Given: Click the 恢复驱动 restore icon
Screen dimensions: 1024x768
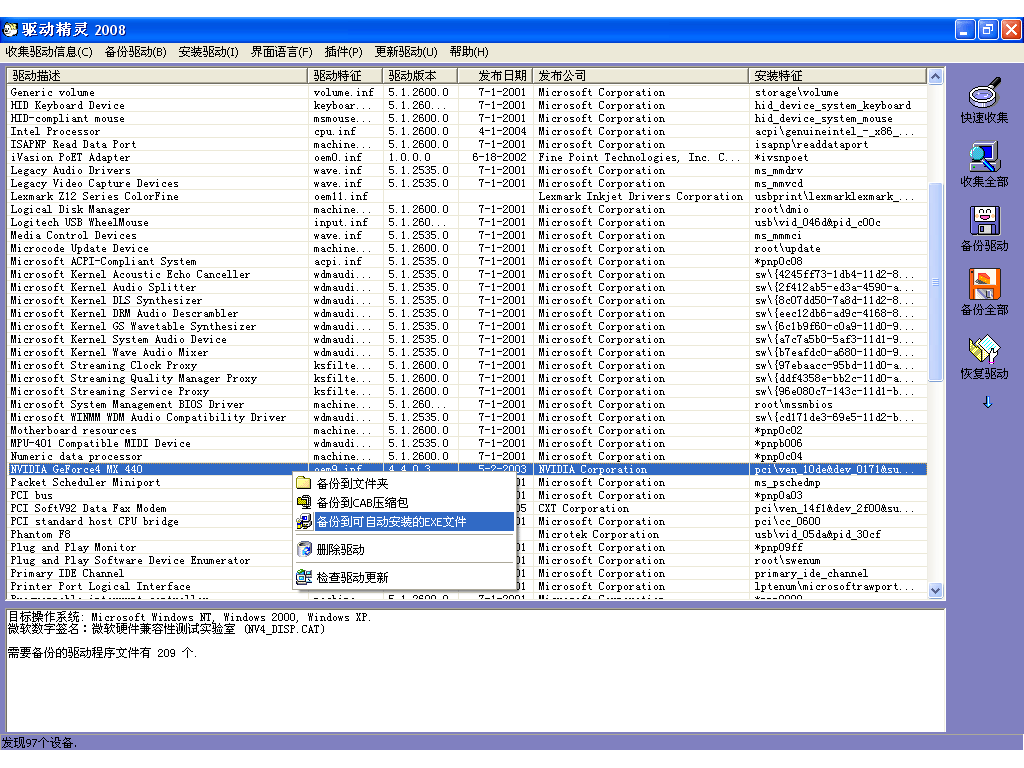Looking at the screenshot, I should coord(984,349).
